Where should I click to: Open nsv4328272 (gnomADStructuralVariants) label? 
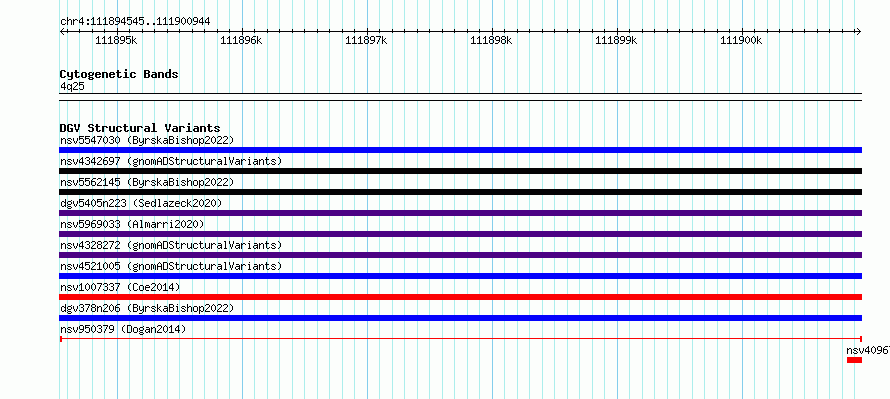(x=171, y=245)
